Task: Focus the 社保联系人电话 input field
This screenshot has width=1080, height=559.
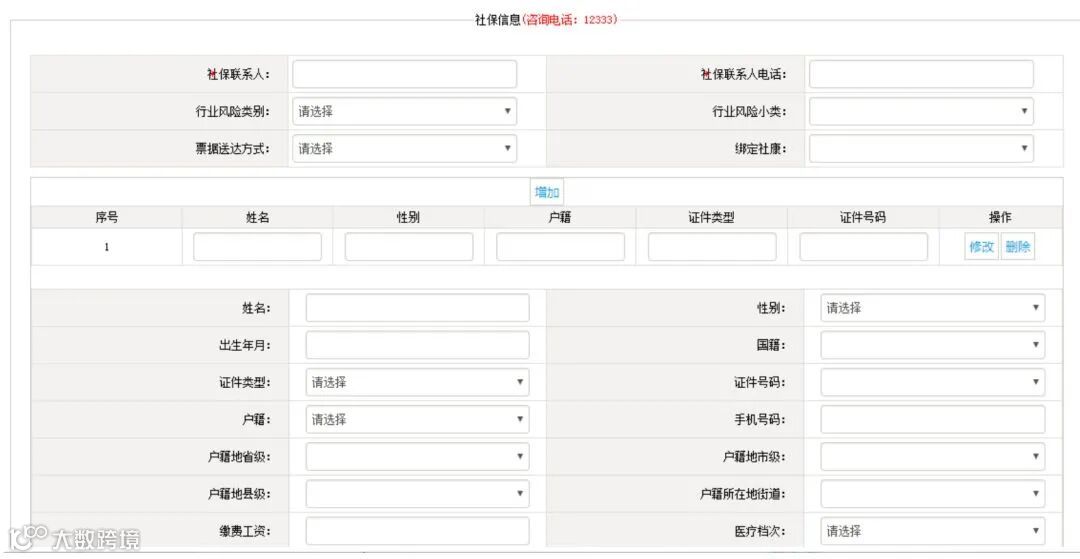Action: coord(921,74)
